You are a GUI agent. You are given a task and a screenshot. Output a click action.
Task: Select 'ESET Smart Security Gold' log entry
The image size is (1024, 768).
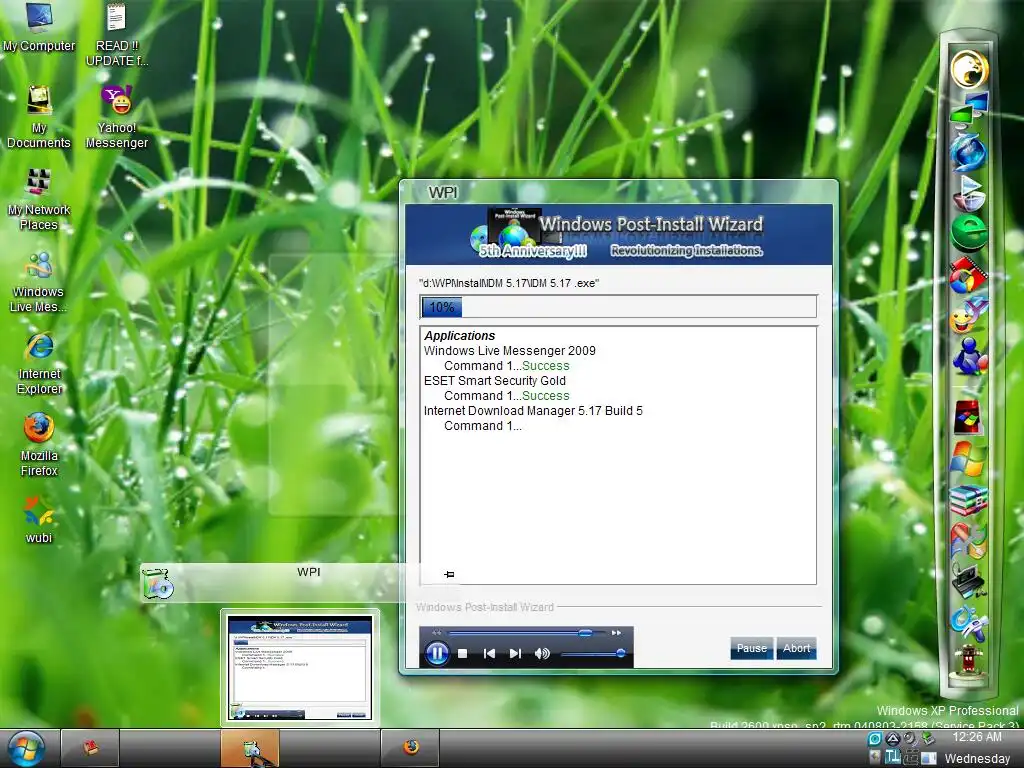(x=494, y=381)
